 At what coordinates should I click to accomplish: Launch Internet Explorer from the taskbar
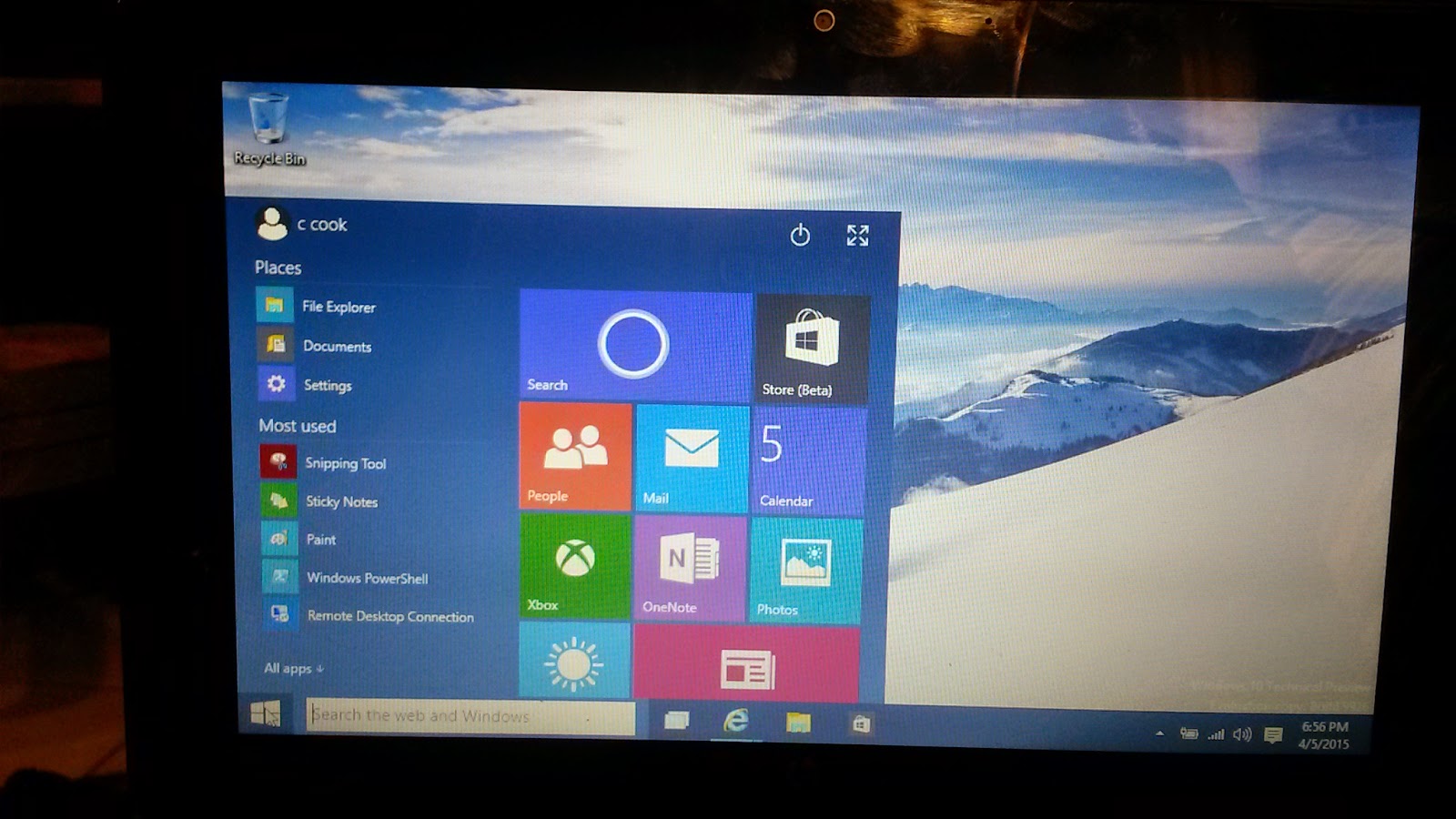click(735, 722)
